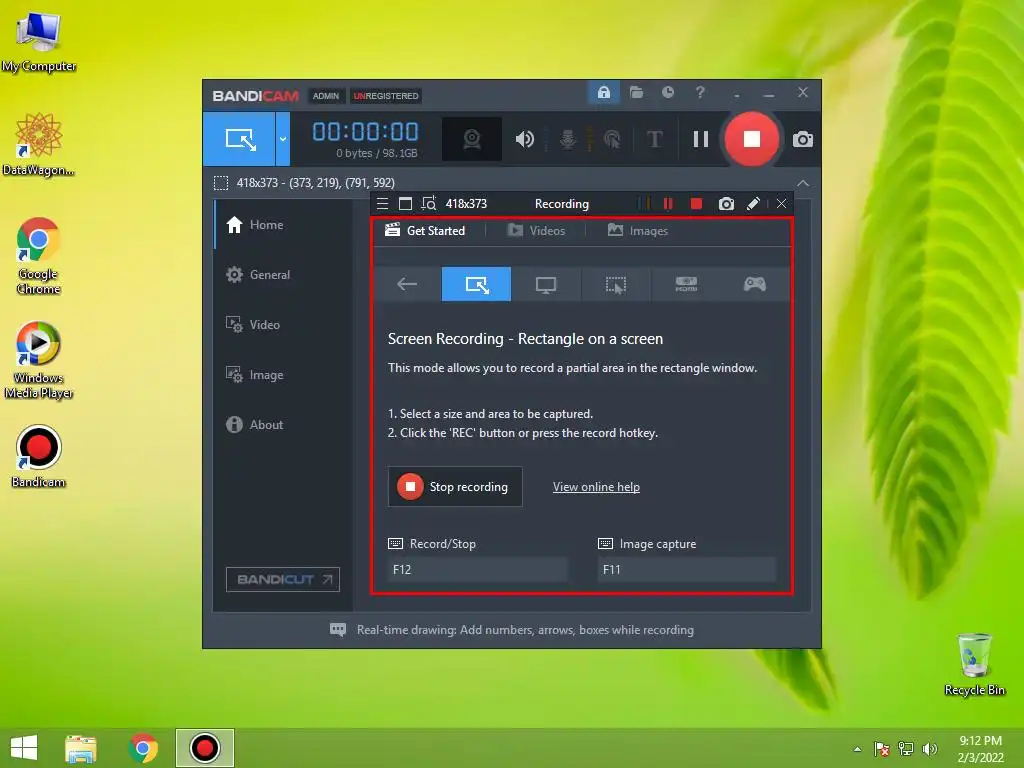Select the around mouse recording mode
The height and width of the screenshot is (768, 1024).
pyautogui.click(x=616, y=284)
